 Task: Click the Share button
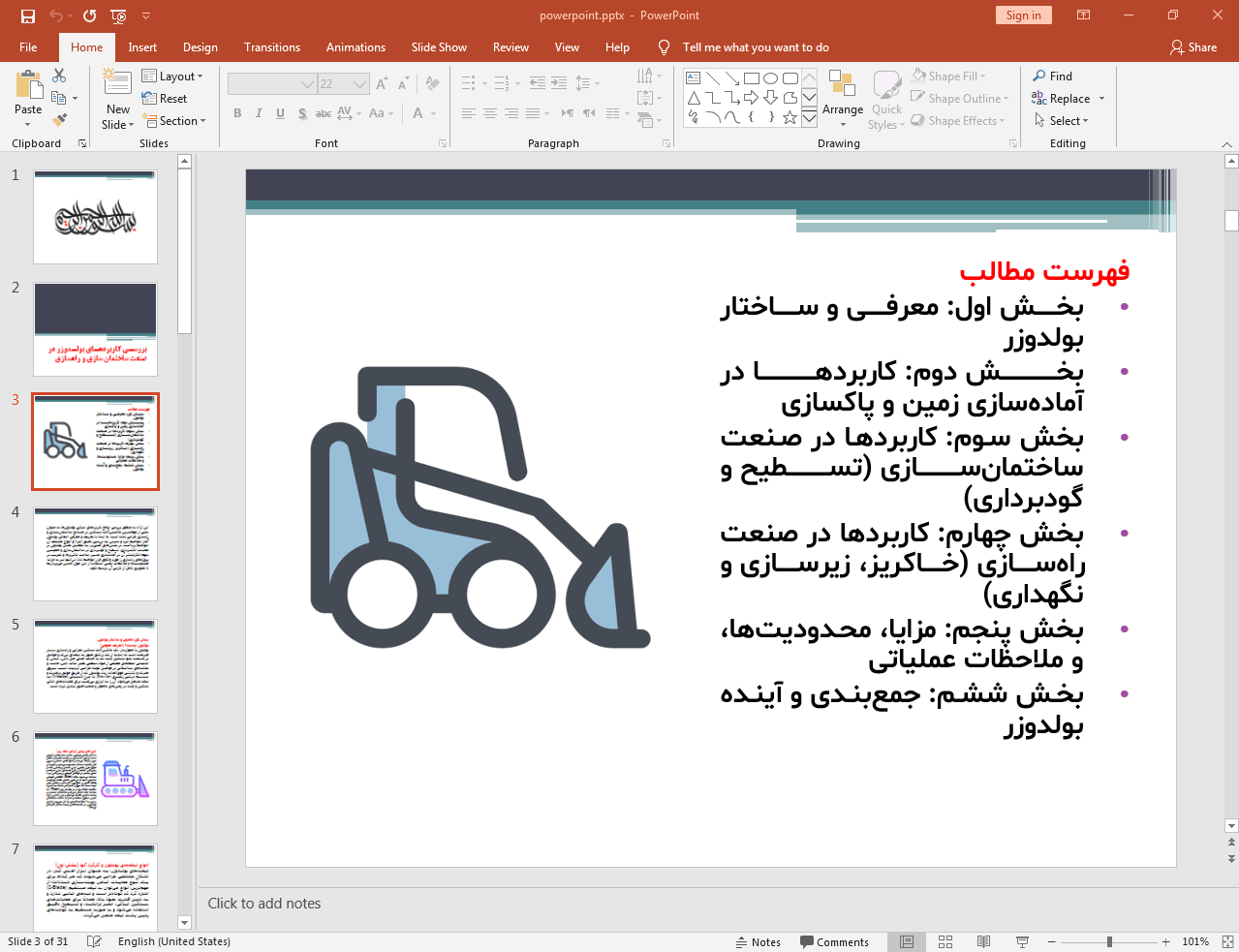point(1193,47)
